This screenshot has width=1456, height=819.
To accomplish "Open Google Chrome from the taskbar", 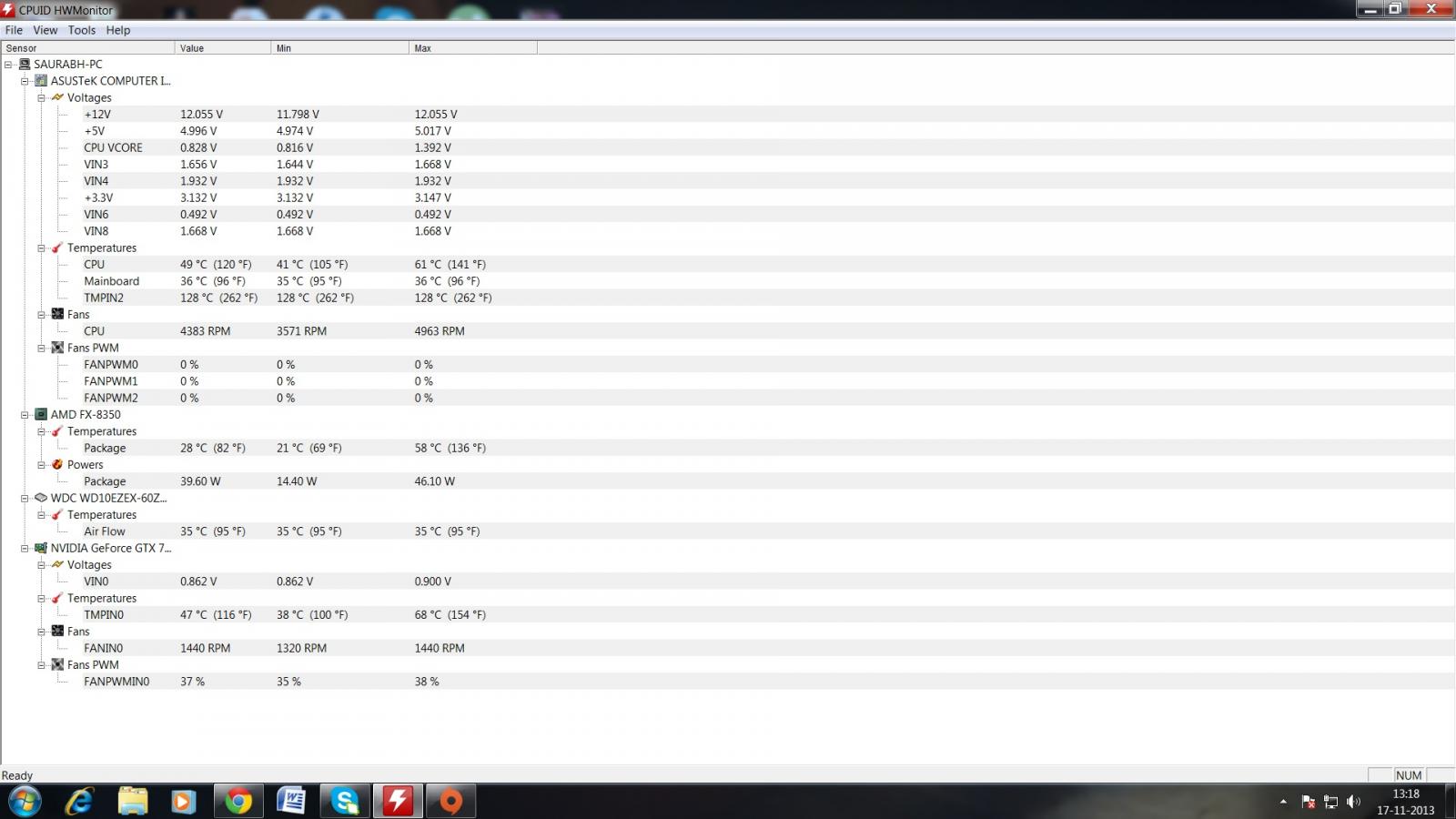I will coord(238,801).
